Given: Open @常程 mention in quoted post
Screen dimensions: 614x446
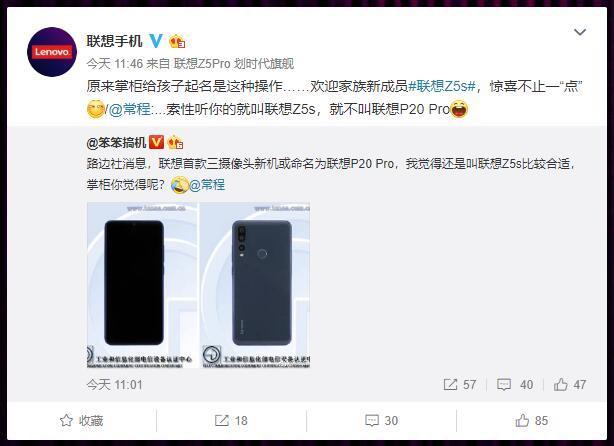Looking at the screenshot, I should click(x=207, y=184).
